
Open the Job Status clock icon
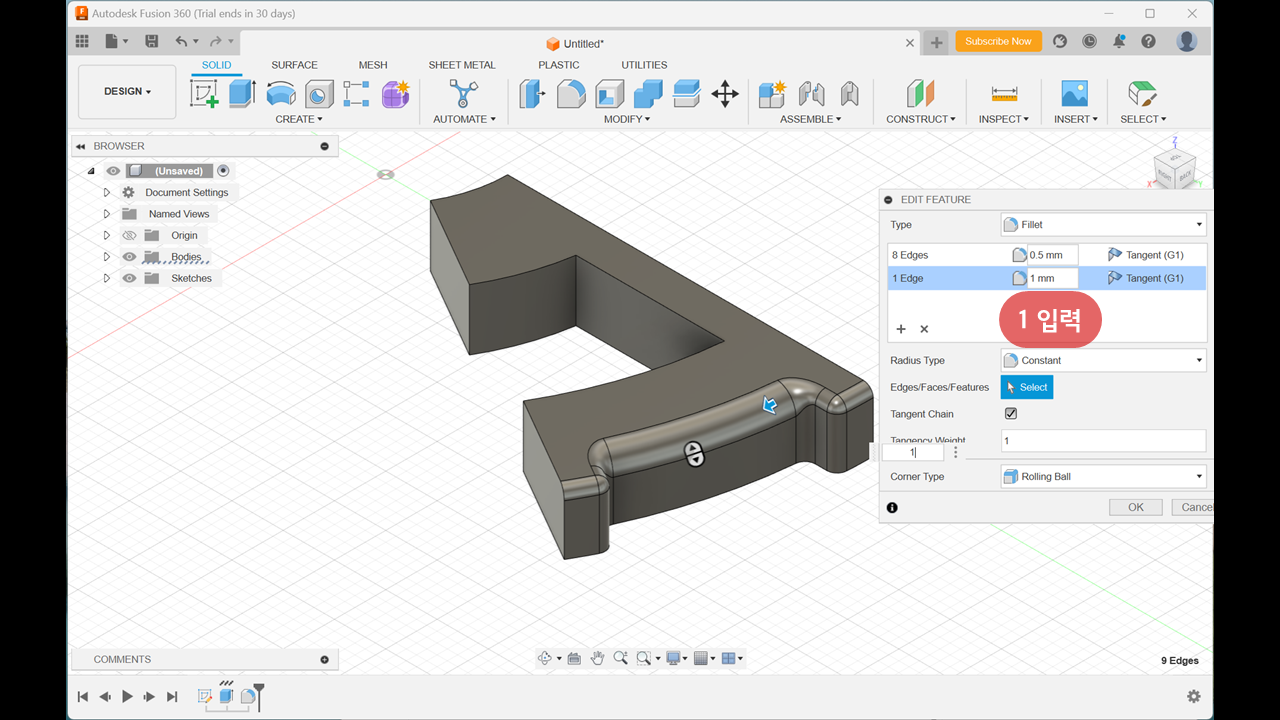1089,41
